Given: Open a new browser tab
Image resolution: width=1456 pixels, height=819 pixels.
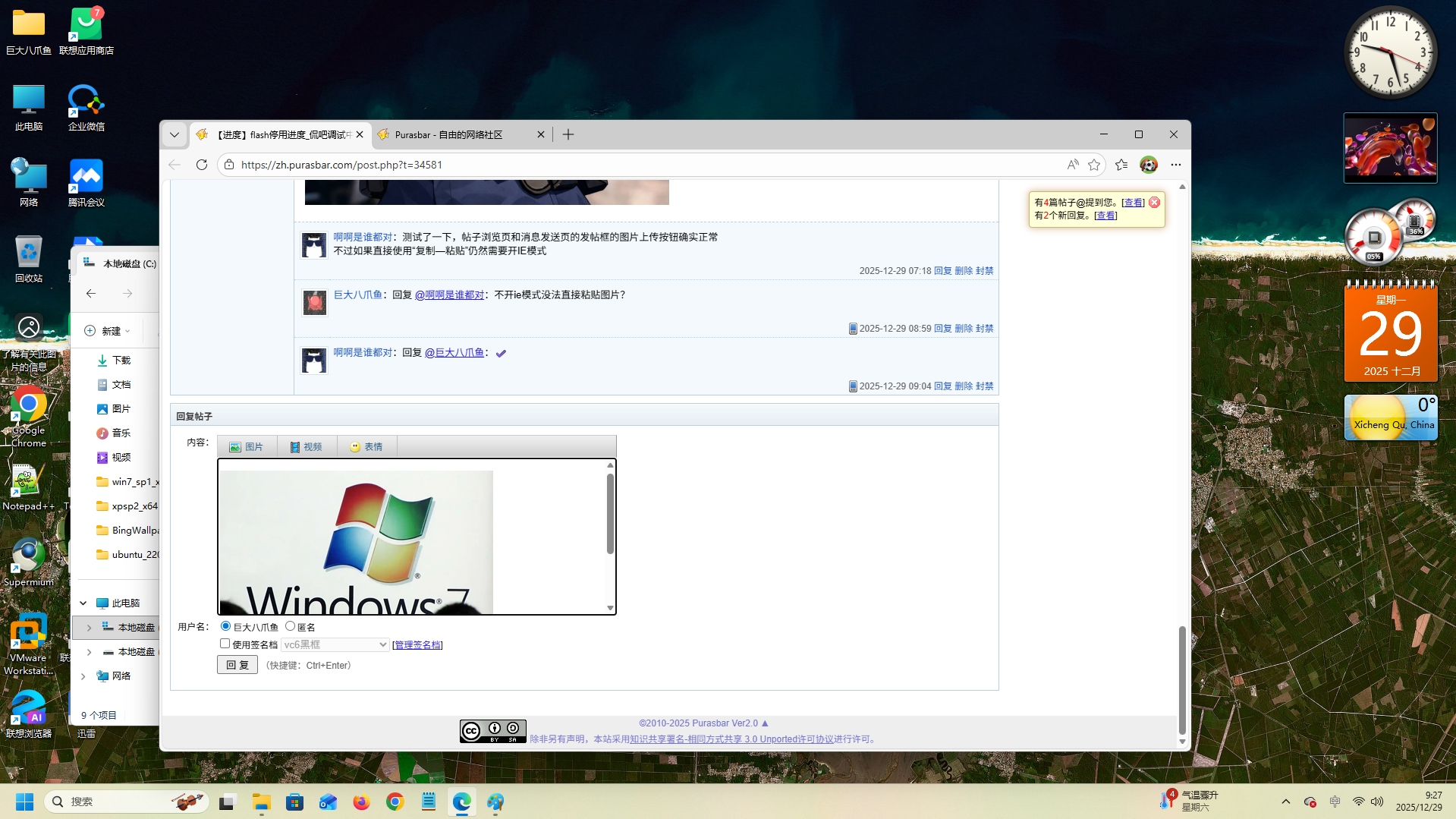Looking at the screenshot, I should coord(568,134).
